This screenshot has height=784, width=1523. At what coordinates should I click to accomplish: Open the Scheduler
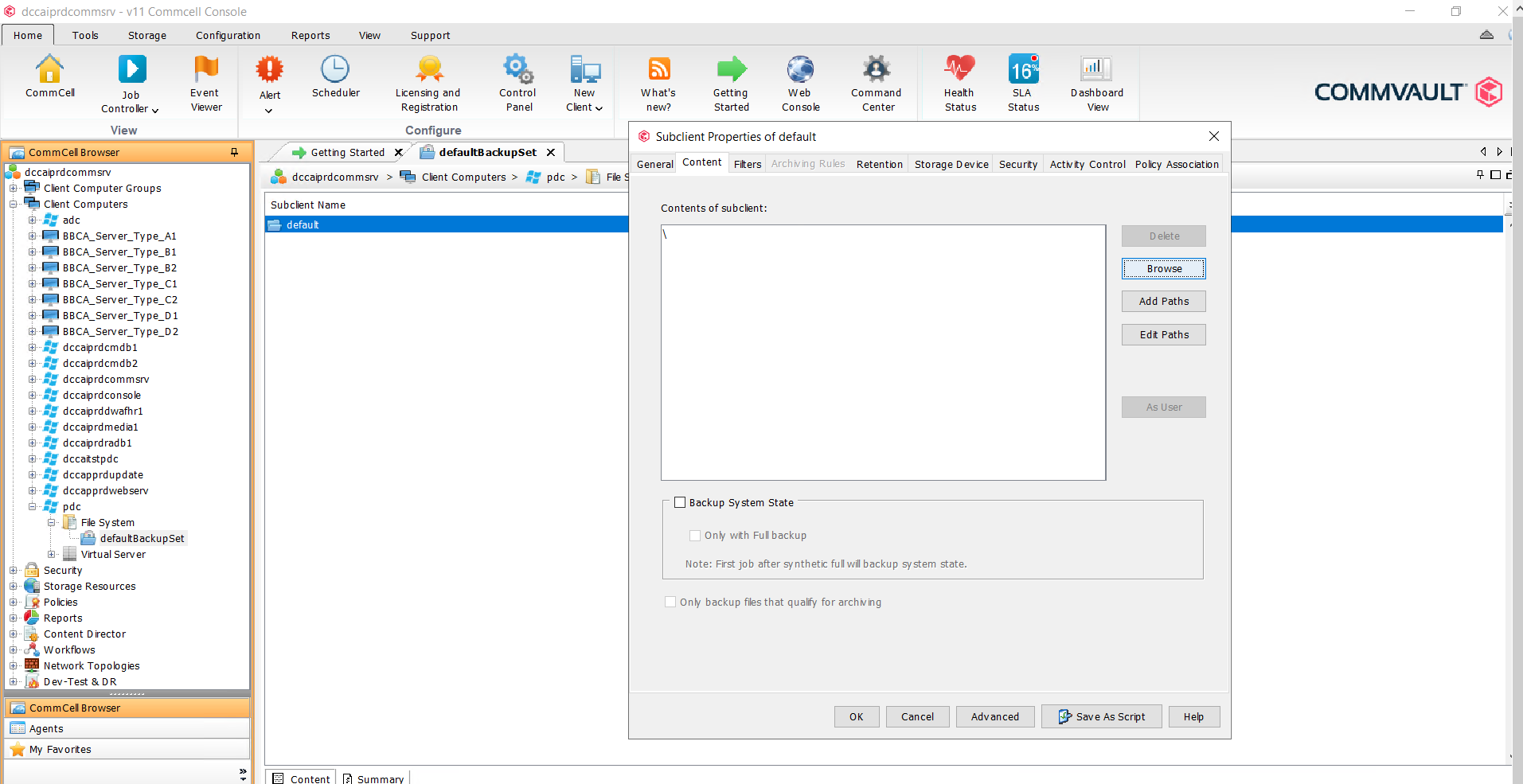click(335, 76)
